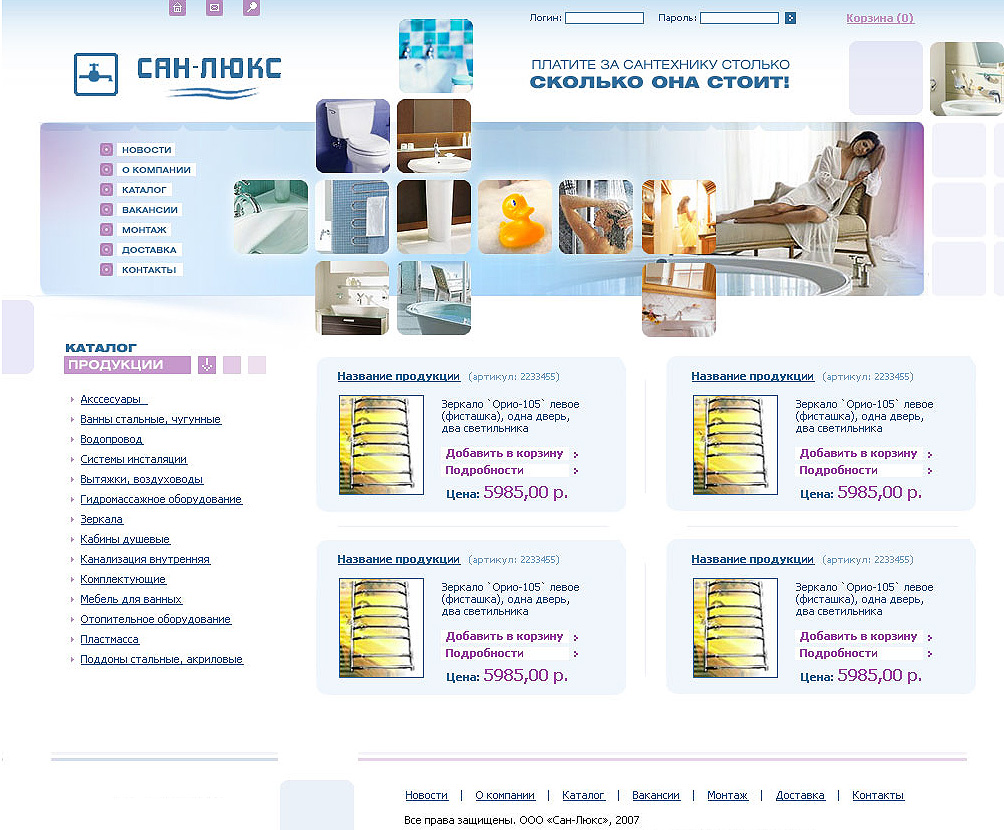1004x830 pixels.
Task: Click the green sink faucet thumbnail
Action: click(270, 216)
